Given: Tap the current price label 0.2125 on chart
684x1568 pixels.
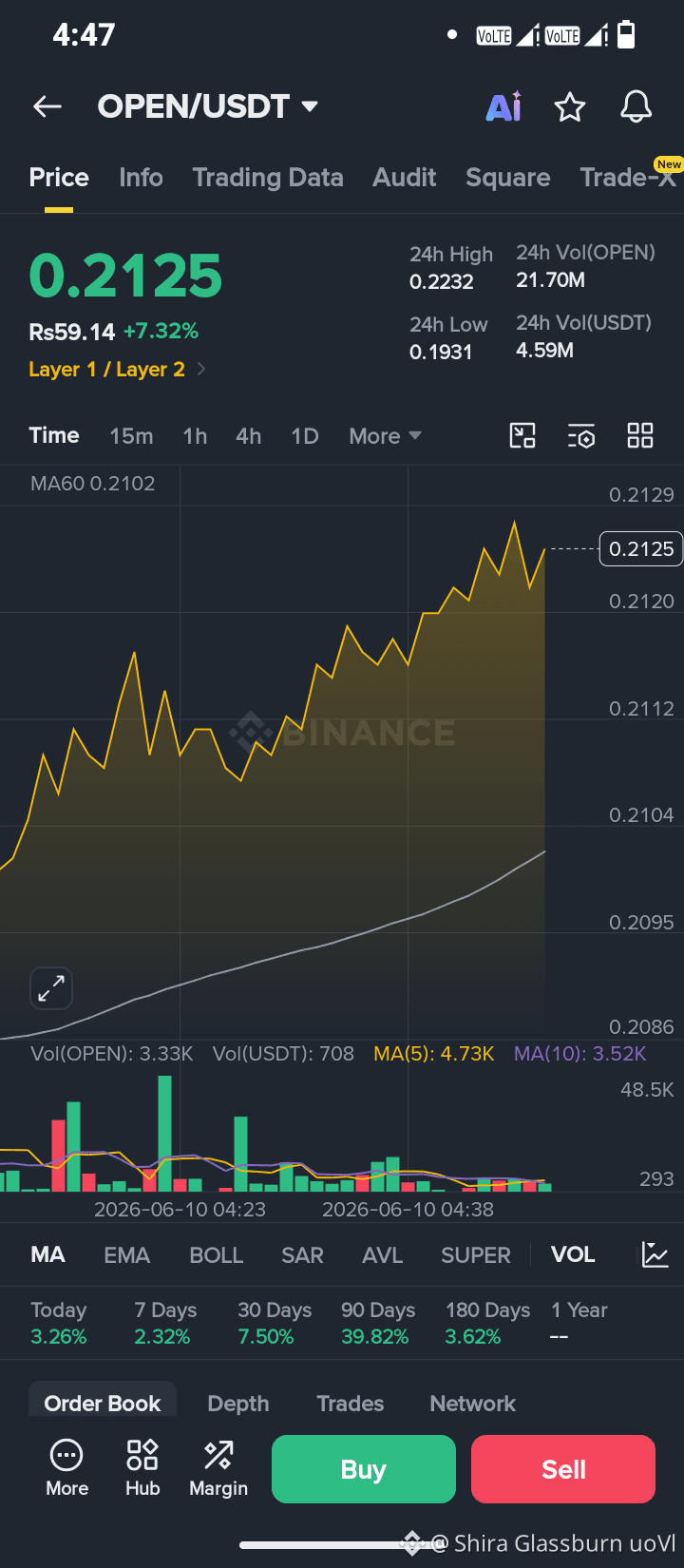Looking at the screenshot, I should pos(641,549).
